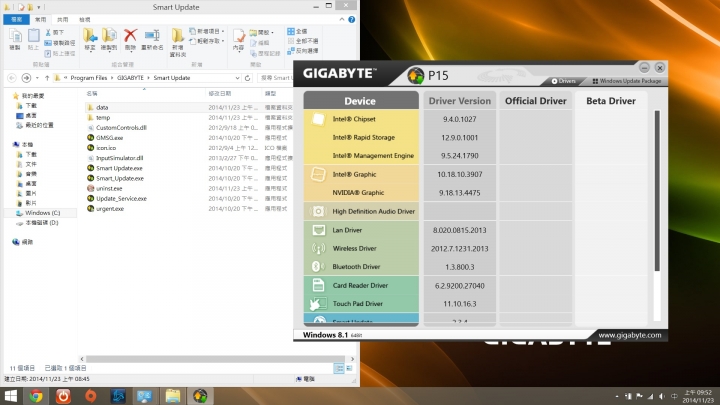Viewport: 720px width, 405px height.
Task: Click the Edit (編輯) icon in ribbon
Action: click(253, 43)
